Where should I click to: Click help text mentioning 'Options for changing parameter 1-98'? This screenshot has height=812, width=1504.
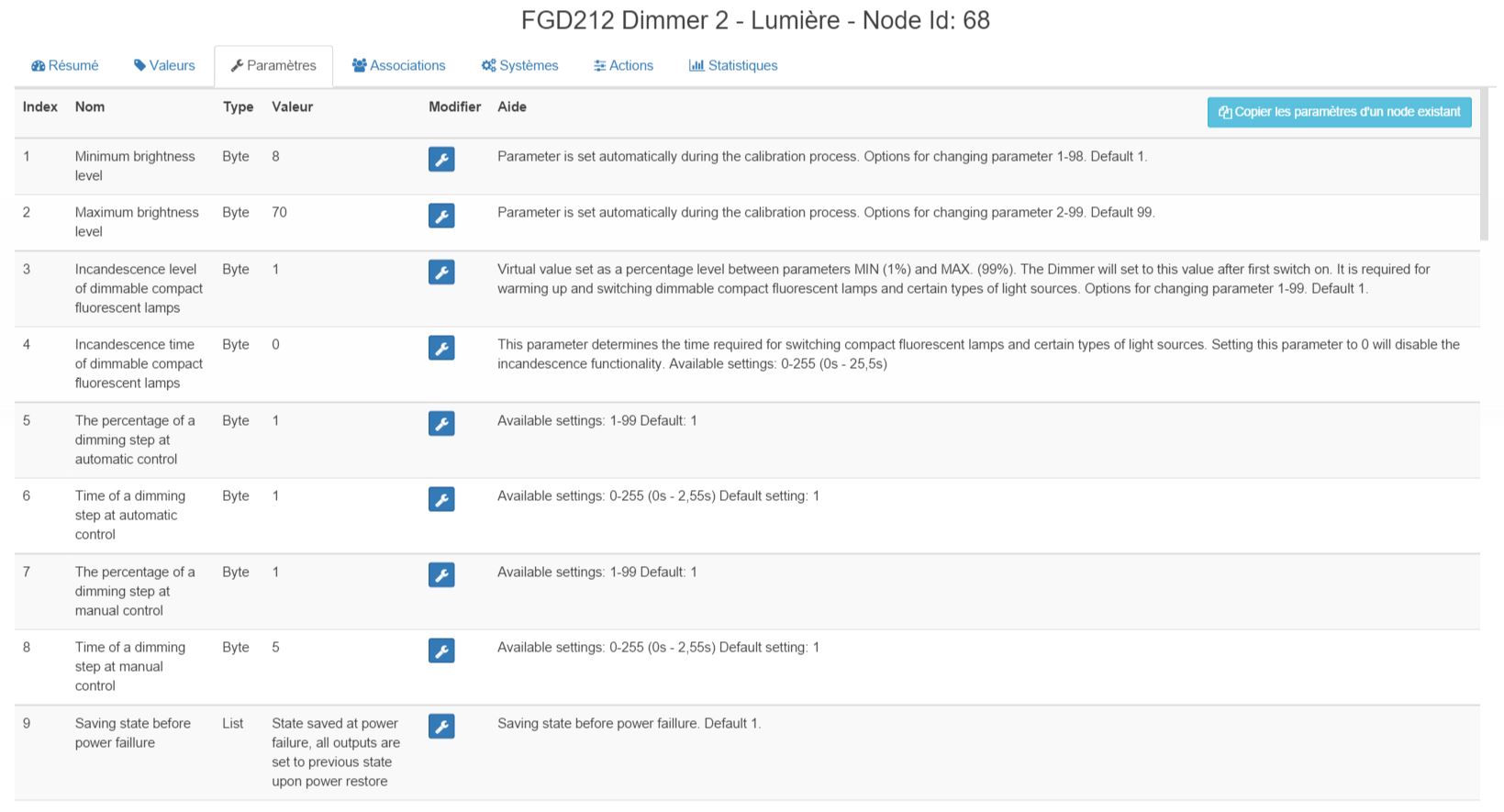(x=822, y=157)
